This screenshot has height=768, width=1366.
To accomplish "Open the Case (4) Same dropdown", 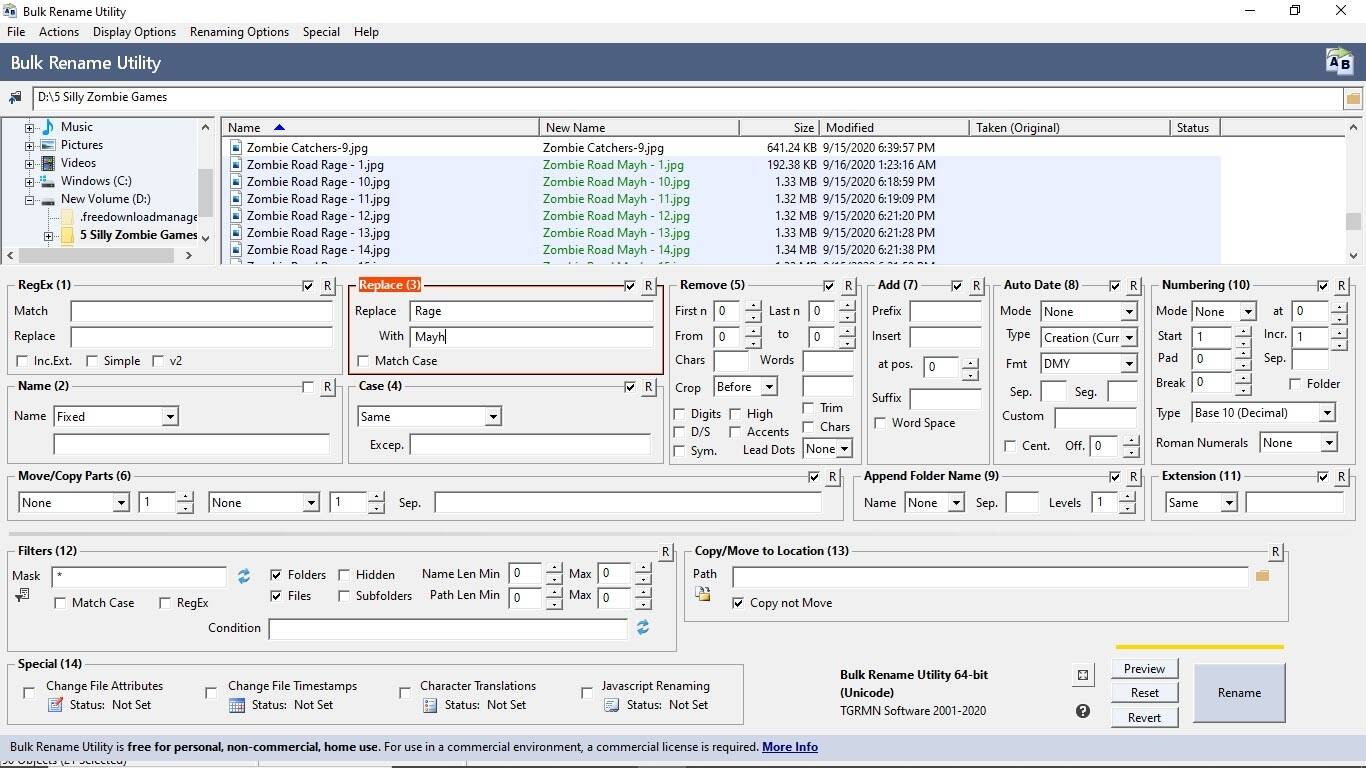I will 428,417.
